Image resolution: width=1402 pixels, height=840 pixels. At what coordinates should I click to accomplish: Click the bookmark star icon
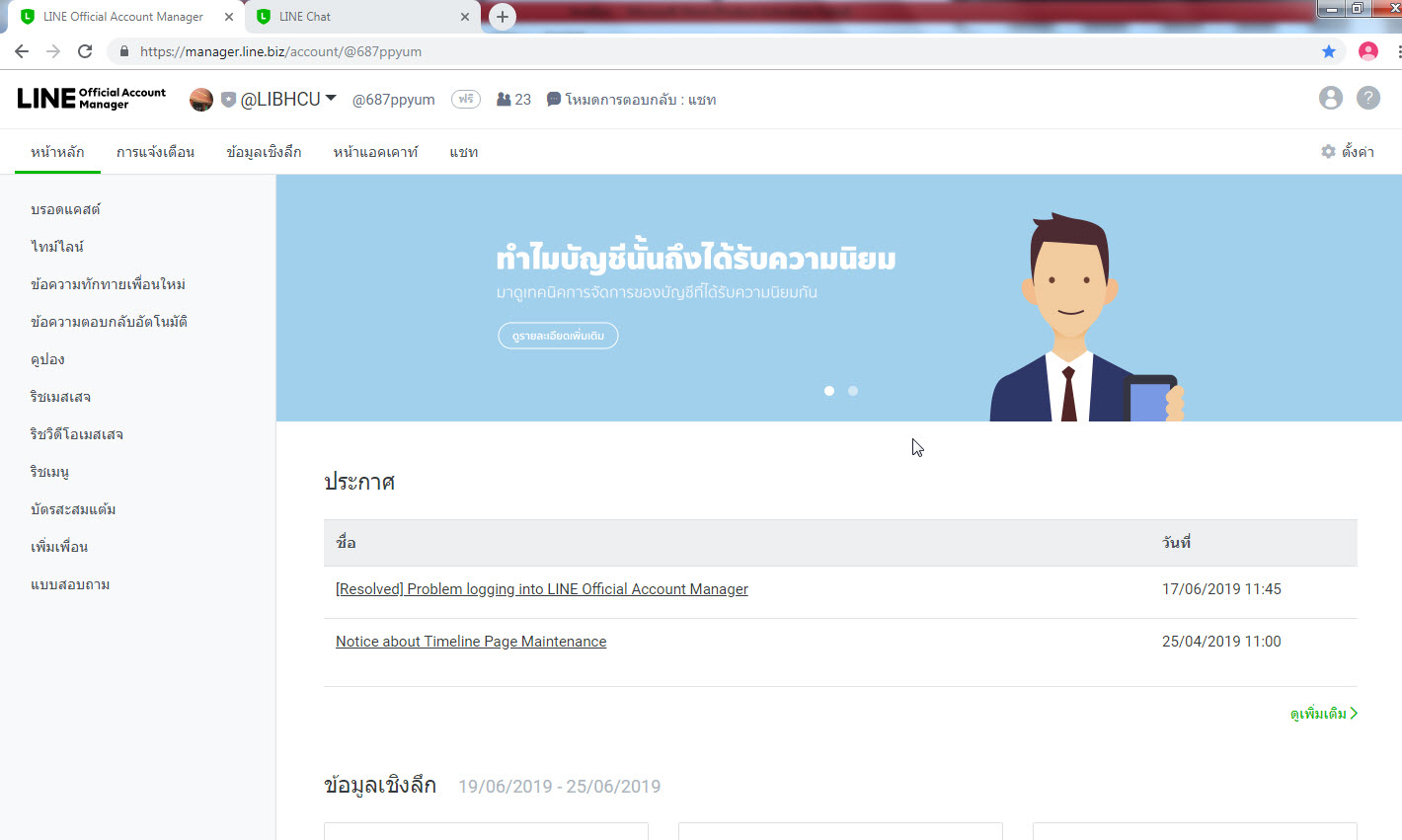(1329, 51)
